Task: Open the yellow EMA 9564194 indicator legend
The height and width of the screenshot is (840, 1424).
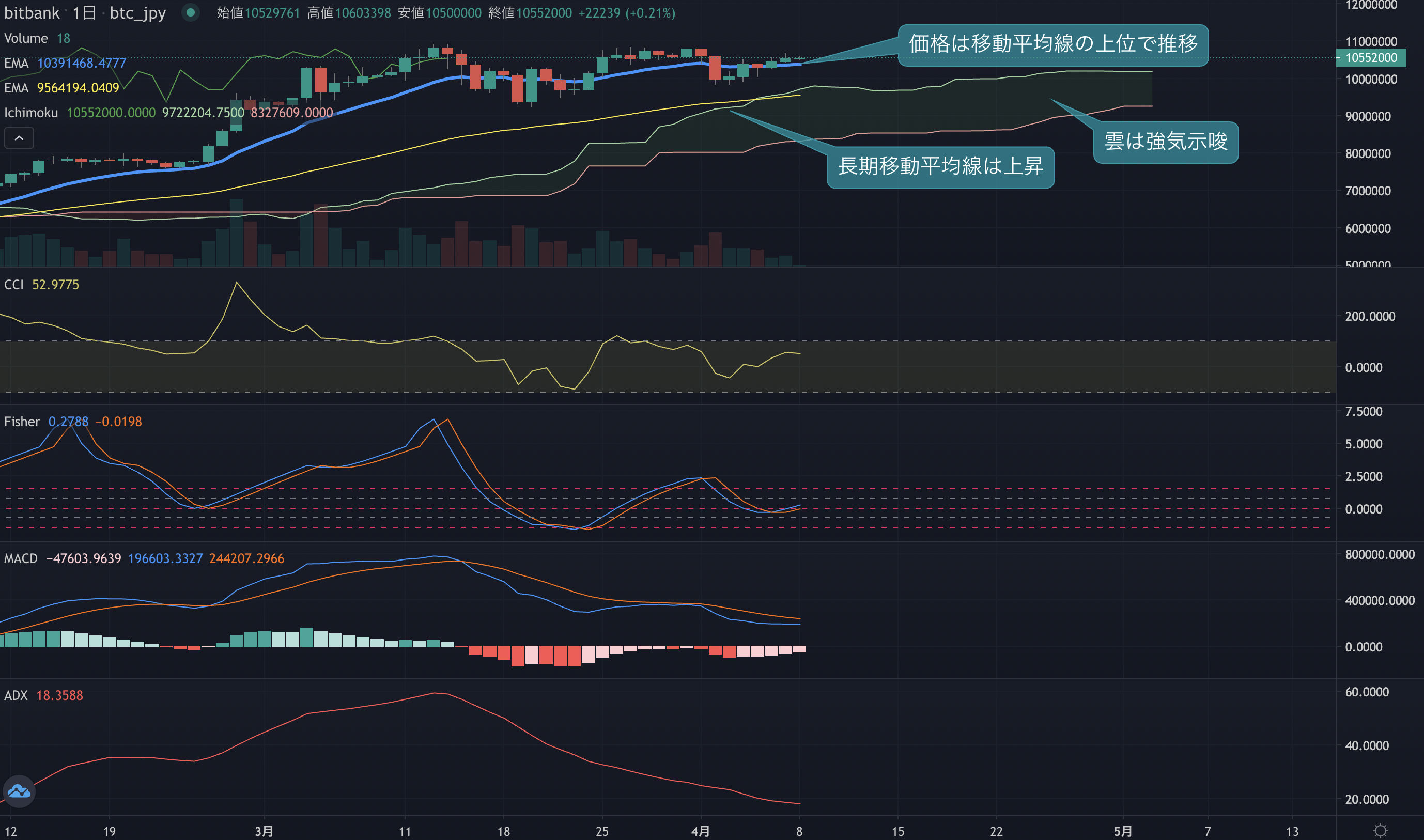Action: tap(61, 88)
